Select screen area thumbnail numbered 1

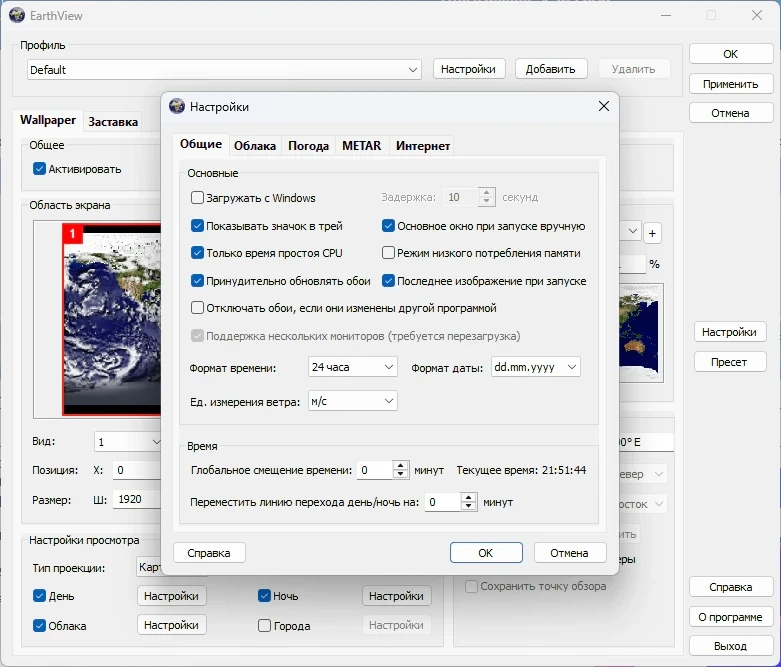(x=113, y=319)
